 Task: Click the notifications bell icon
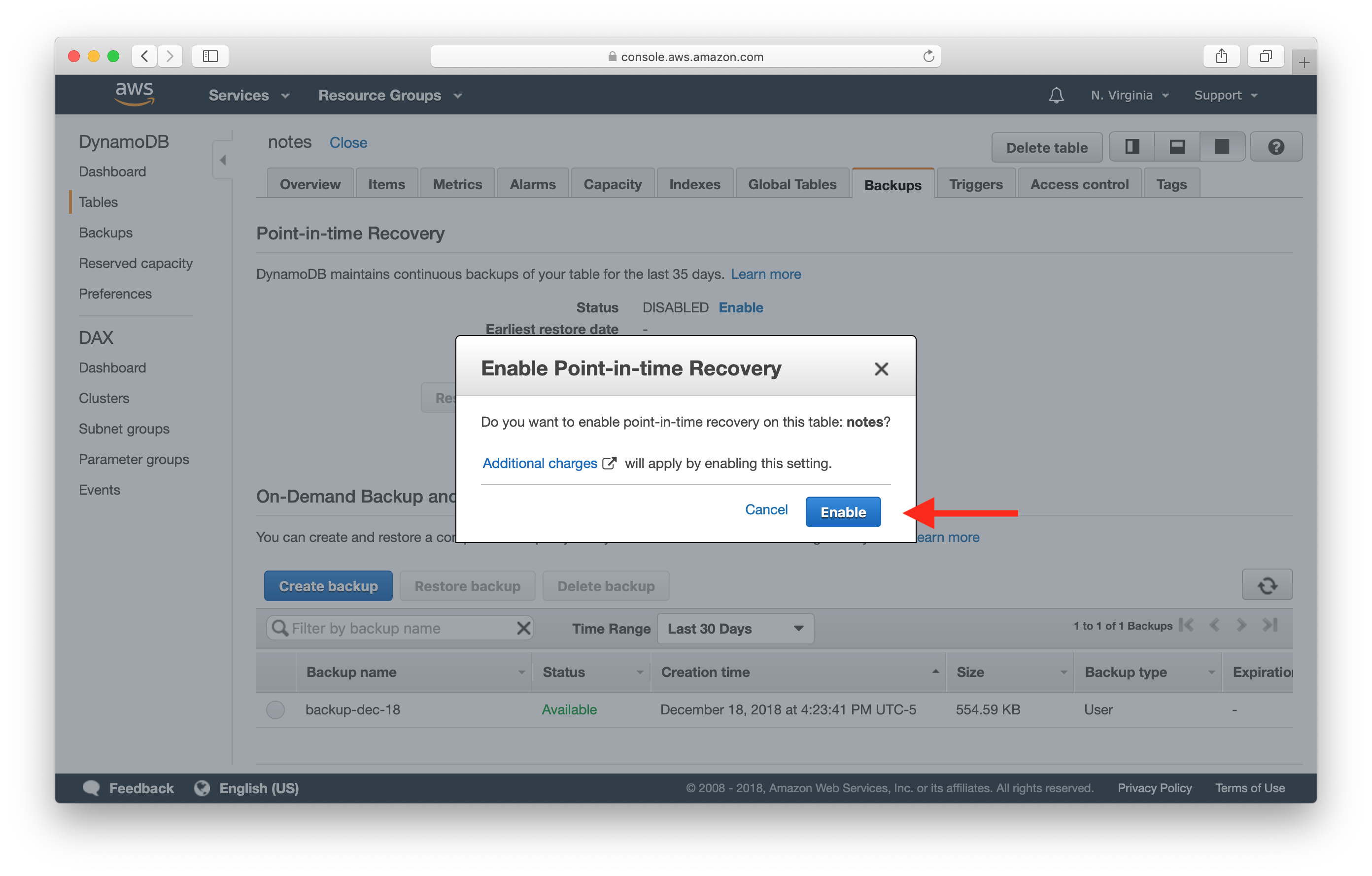1056,95
